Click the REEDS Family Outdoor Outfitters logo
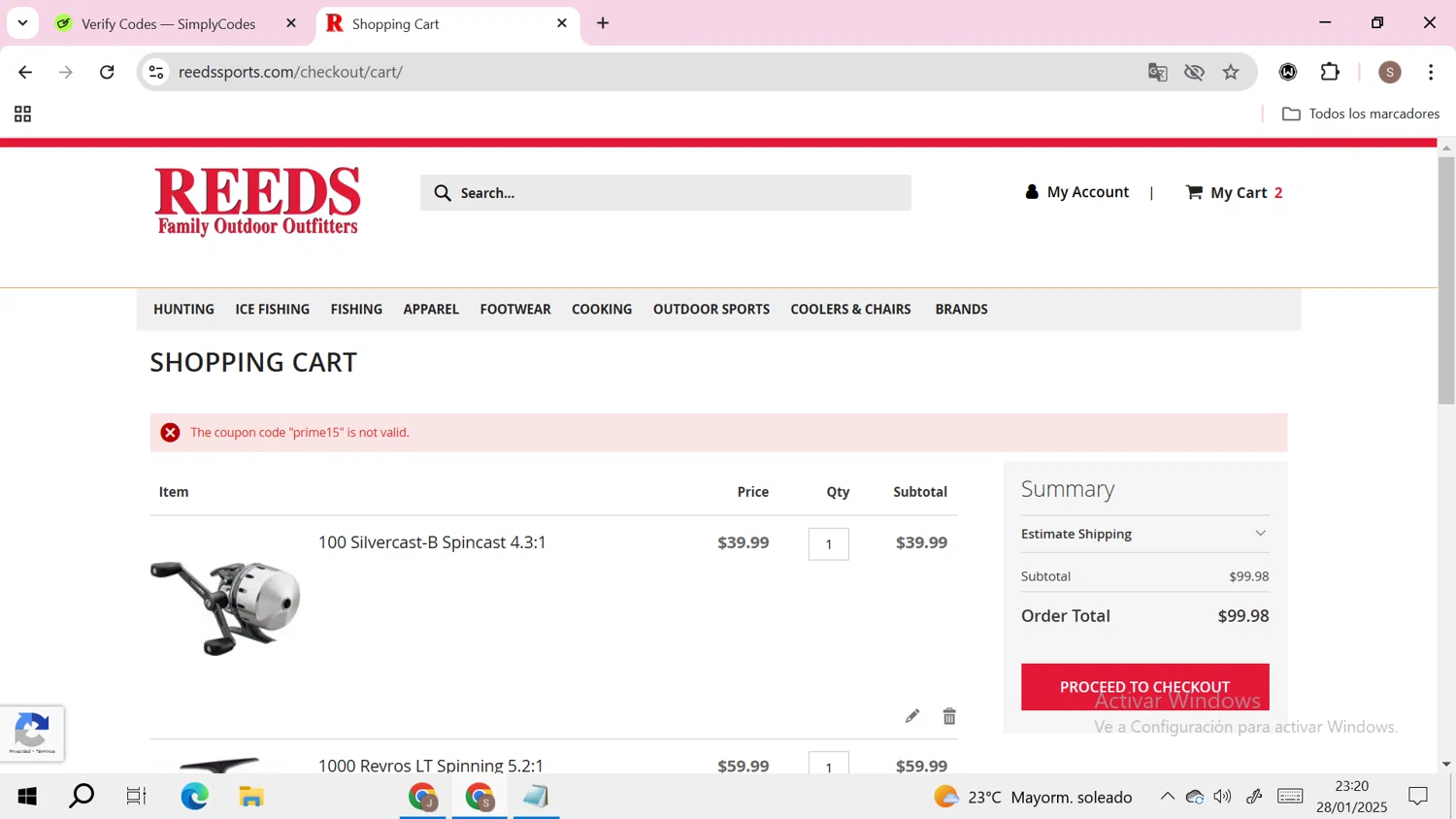The width and height of the screenshot is (1456, 819). [x=257, y=202]
